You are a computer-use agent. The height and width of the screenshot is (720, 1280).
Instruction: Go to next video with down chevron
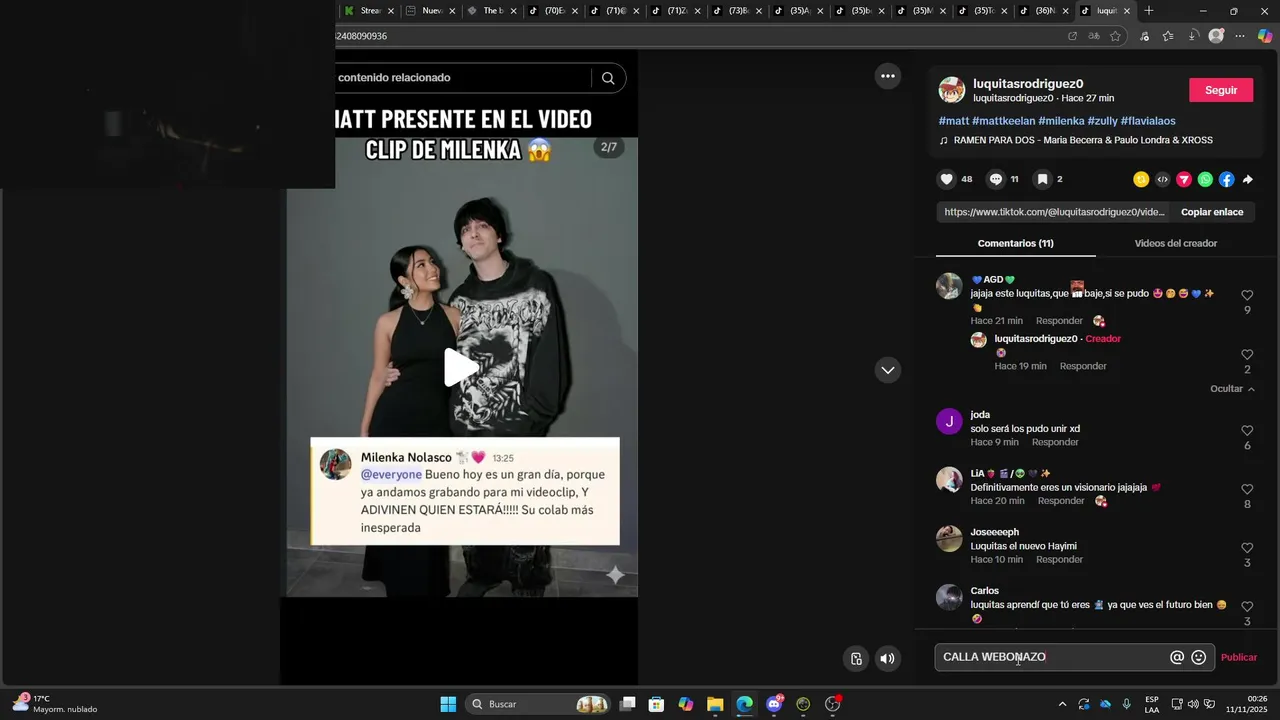click(887, 370)
